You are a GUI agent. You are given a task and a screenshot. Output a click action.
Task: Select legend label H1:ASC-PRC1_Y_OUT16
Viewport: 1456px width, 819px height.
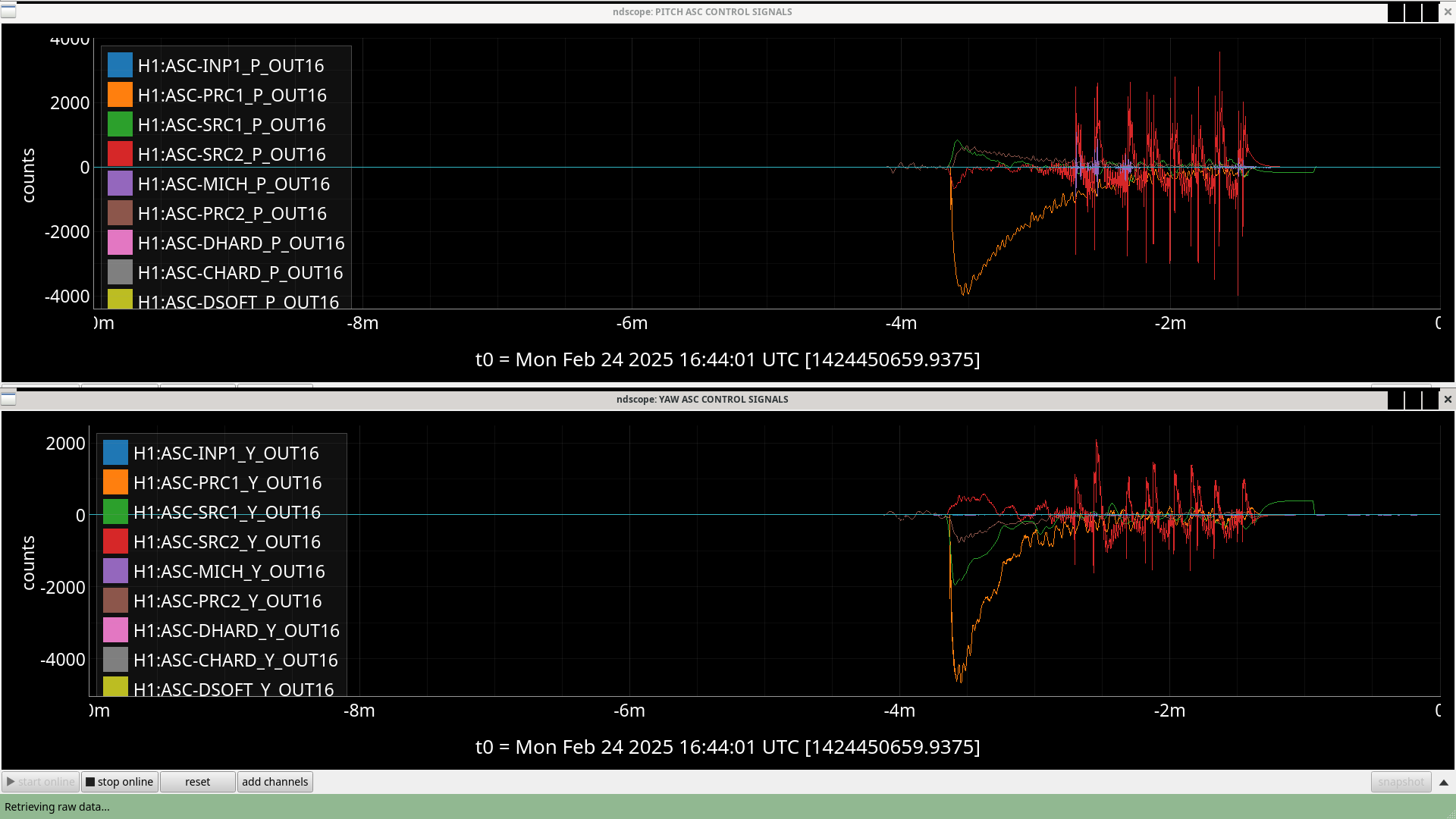click(x=227, y=483)
